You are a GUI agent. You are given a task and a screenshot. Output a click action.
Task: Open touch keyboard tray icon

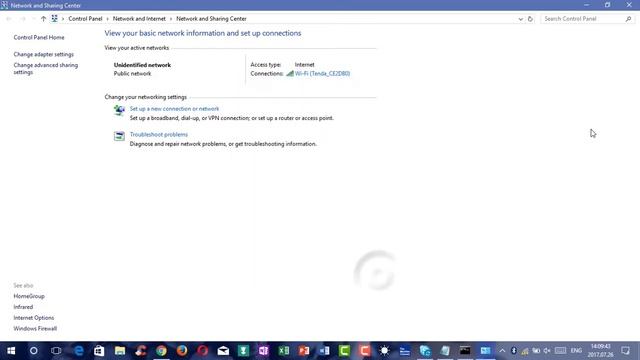coord(560,351)
